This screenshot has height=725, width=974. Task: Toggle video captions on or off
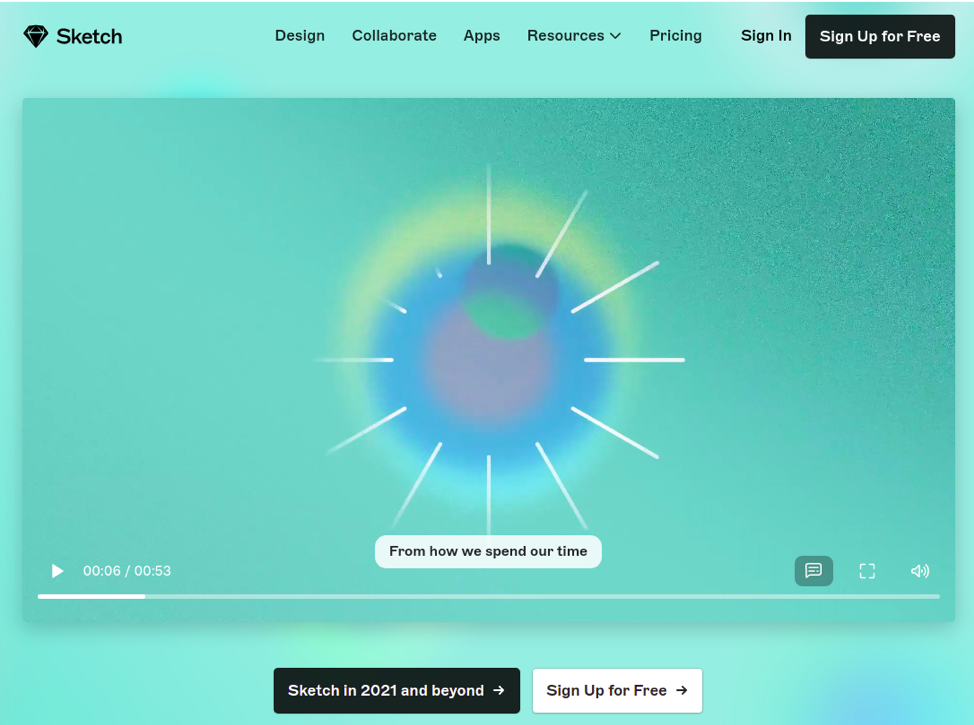(x=813, y=571)
